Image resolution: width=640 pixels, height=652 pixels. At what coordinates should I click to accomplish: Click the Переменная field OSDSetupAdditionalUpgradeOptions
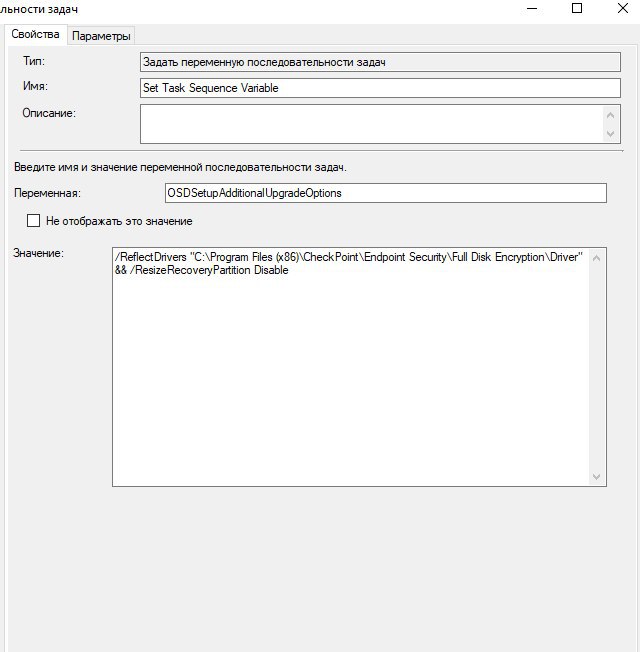coord(385,193)
